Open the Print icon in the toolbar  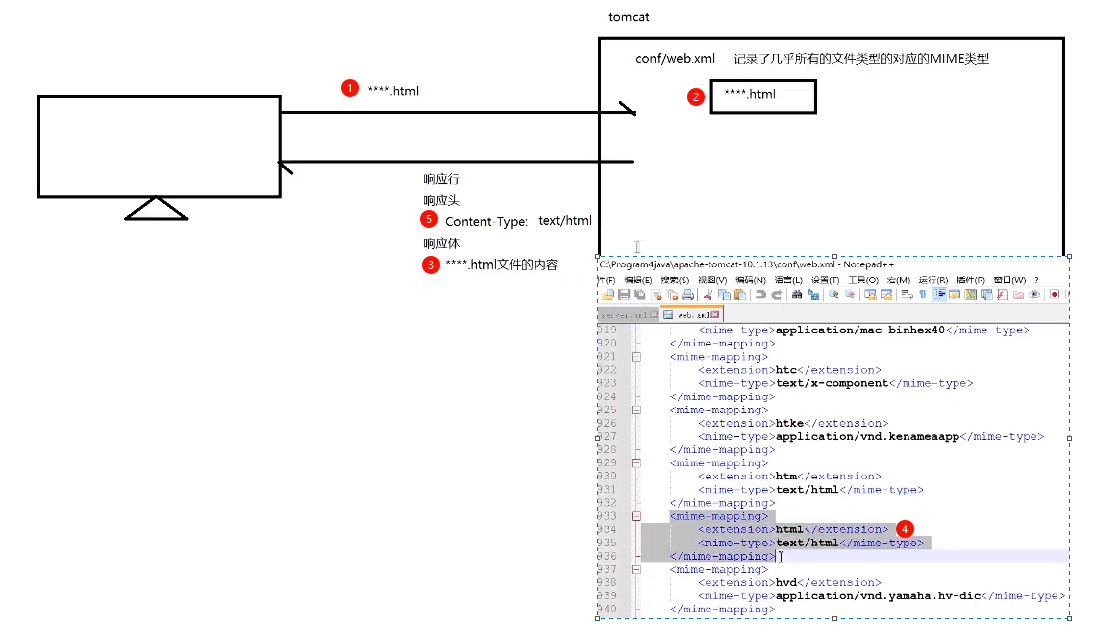686,293
